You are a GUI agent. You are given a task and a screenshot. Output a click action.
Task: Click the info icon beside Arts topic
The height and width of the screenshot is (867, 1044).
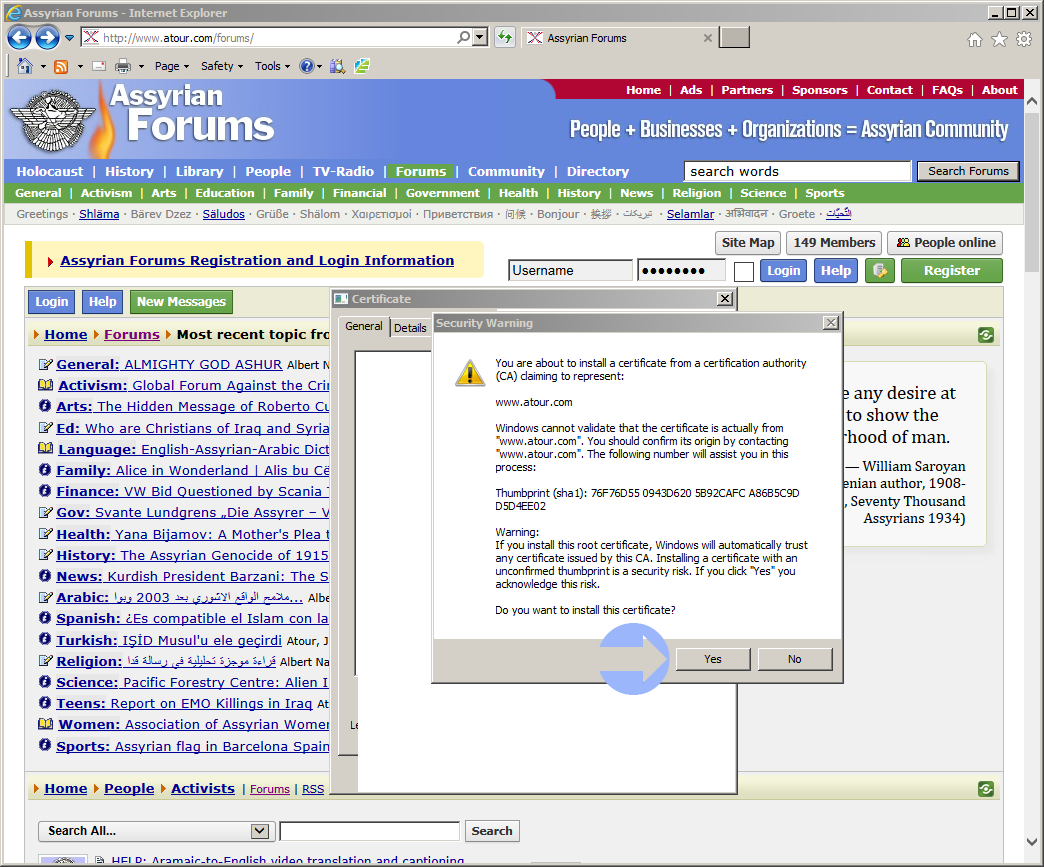pyautogui.click(x=45, y=406)
